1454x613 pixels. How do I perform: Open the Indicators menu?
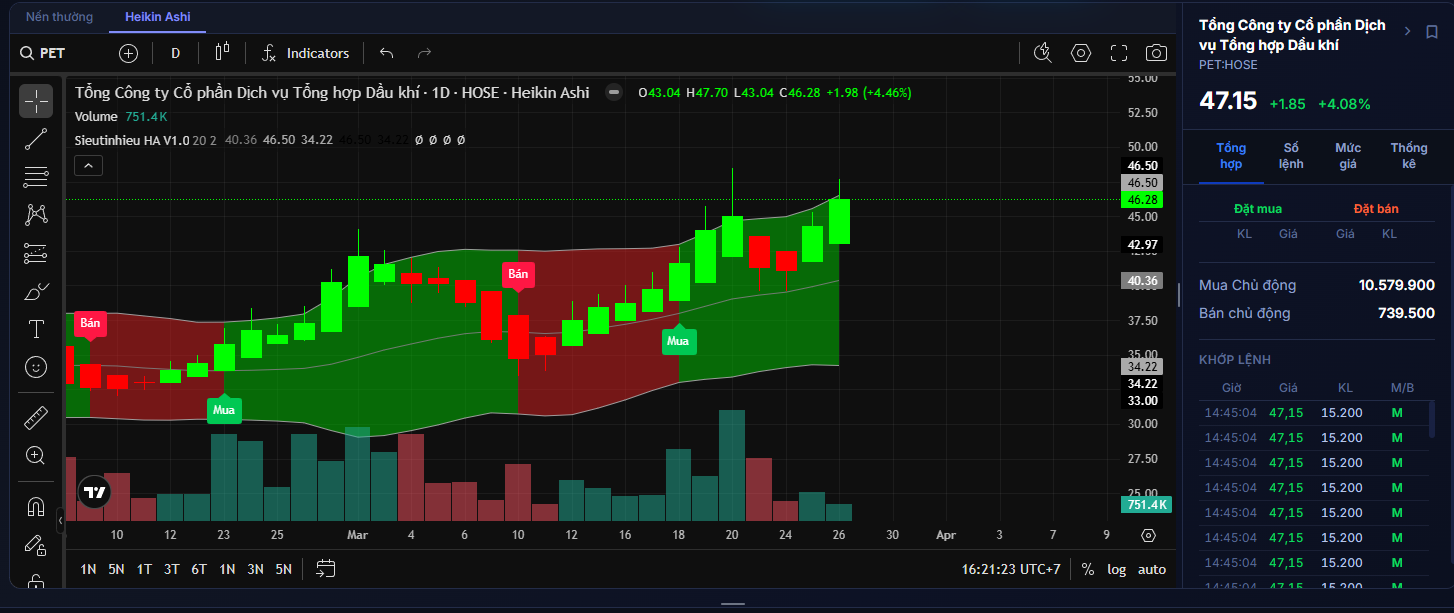pyautogui.click(x=306, y=54)
